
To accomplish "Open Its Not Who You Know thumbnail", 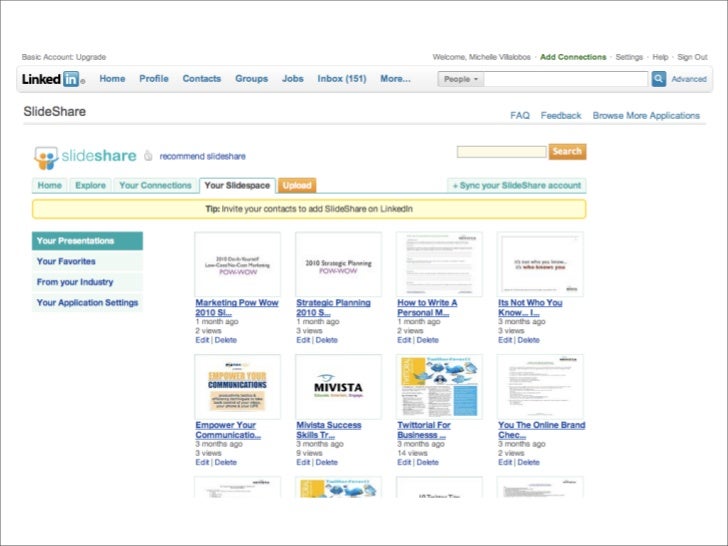I will (x=540, y=264).
